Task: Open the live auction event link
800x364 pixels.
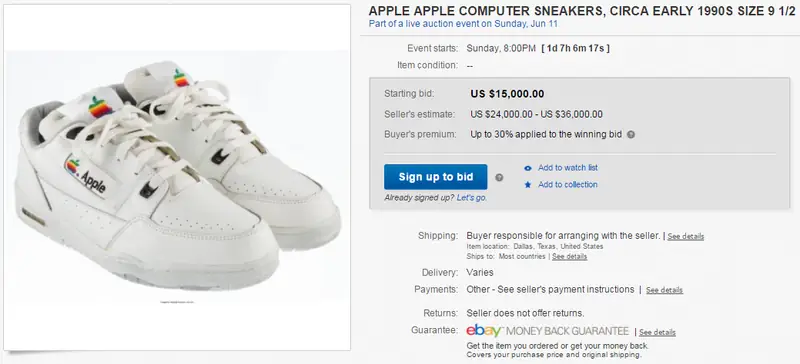Action: (x=463, y=24)
